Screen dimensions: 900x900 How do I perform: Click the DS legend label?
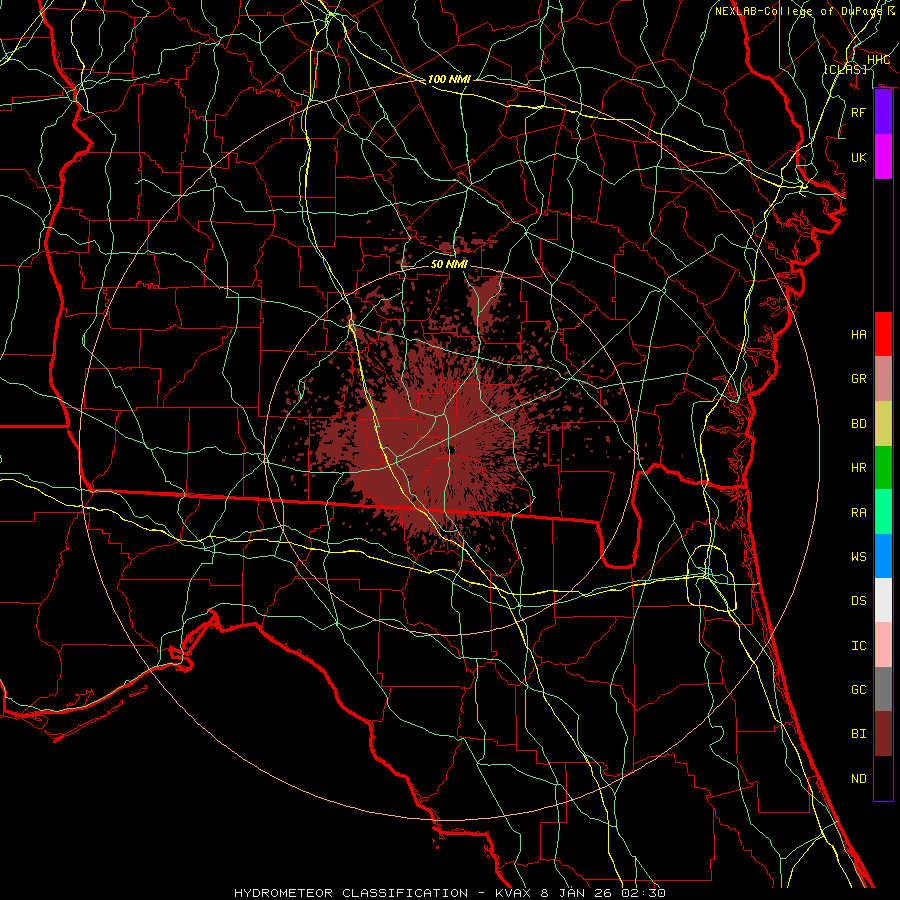tap(858, 601)
